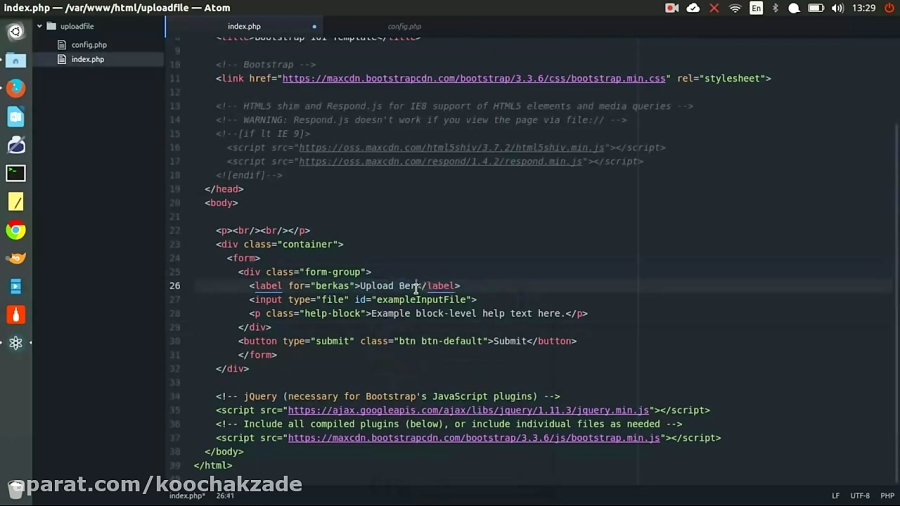Image resolution: width=900 pixels, height=506 pixels.
Task: Click the exampleInputFile id value
Action: (x=421, y=299)
